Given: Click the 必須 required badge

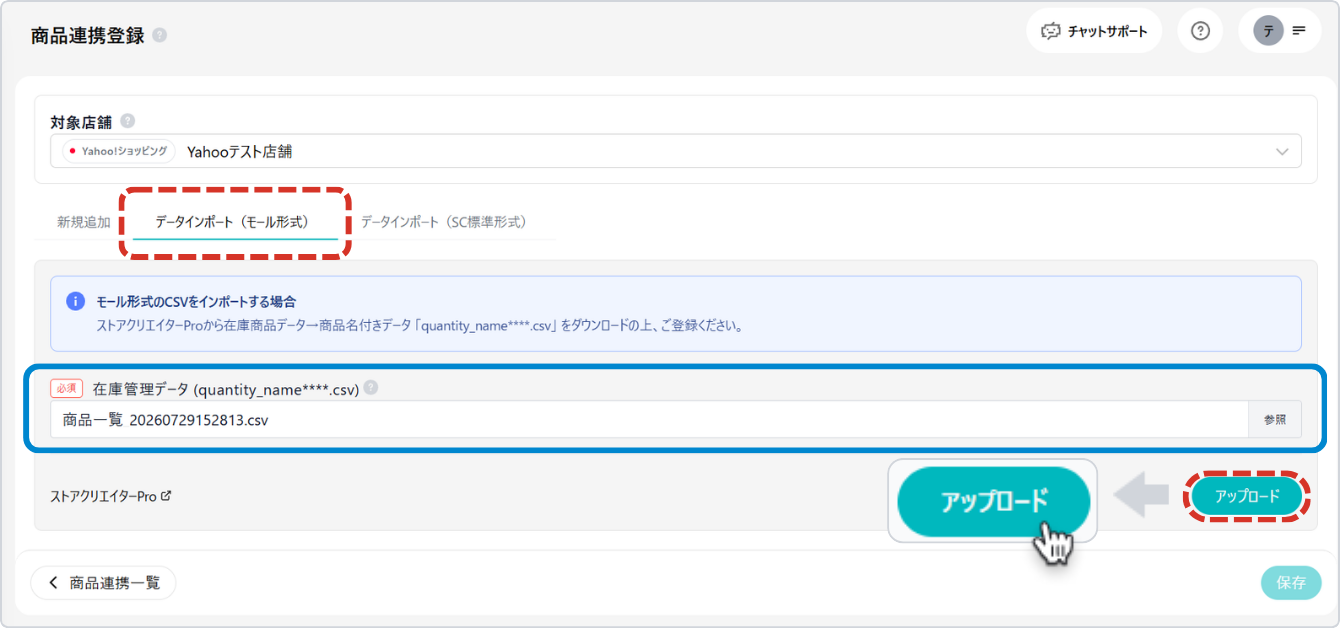Looking at the screenshot, I should click(x=66, y=389).
